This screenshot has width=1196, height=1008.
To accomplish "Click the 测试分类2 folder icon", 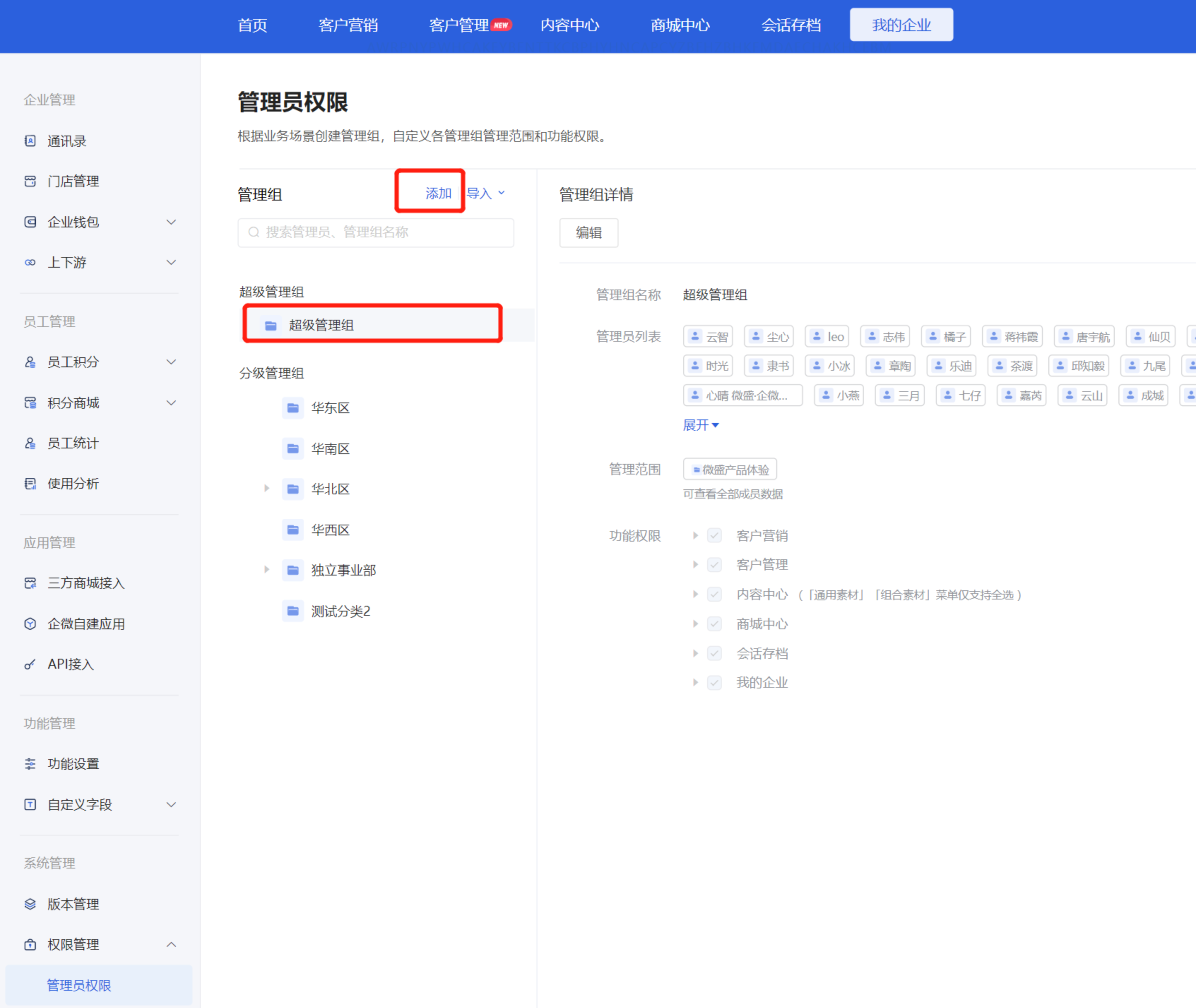I will pyautogui.click(x=293, y=611).
